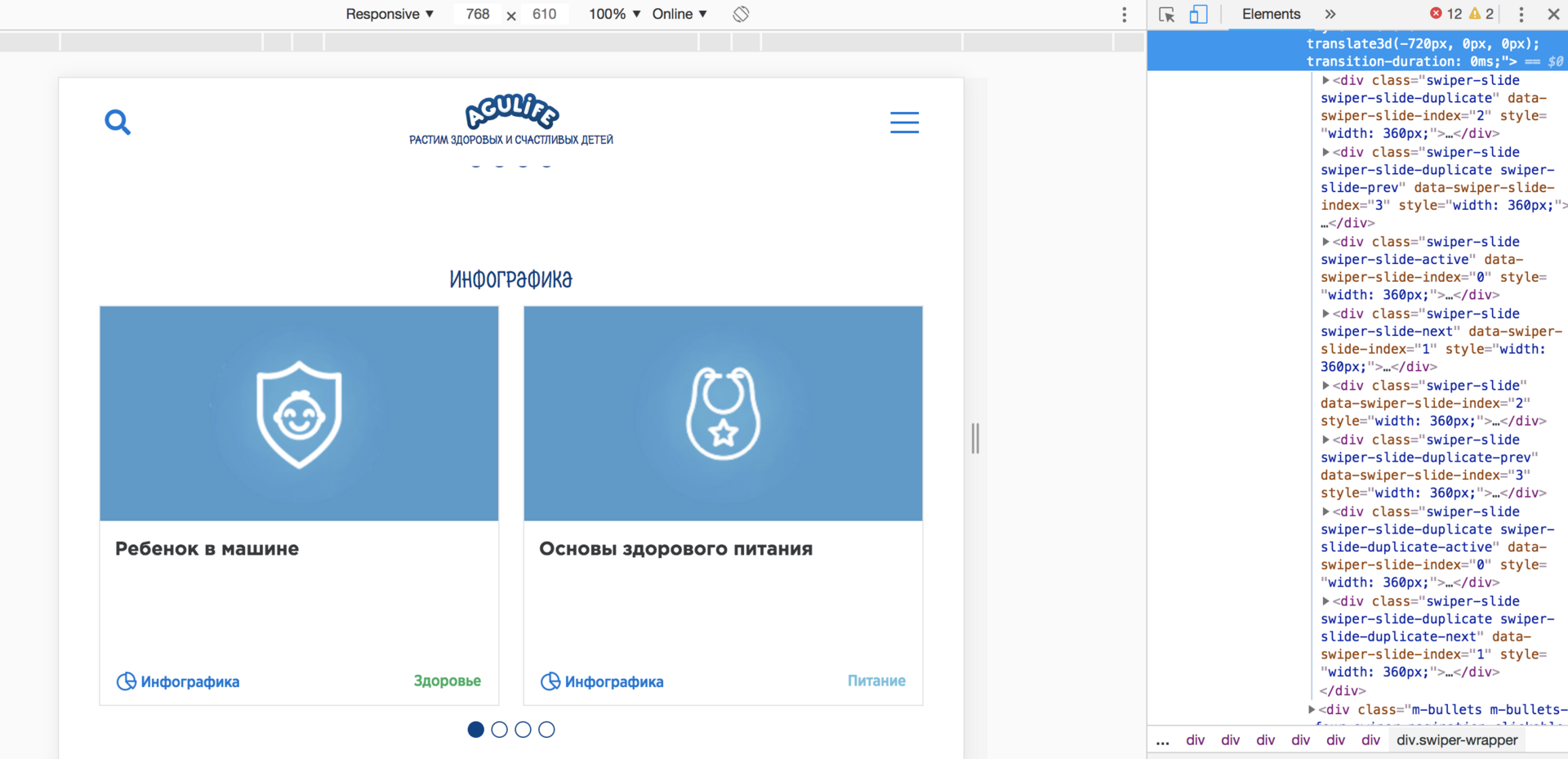Viewport: 1568px width, 759px height.
Task: Click the viewport height field 610
Action: coord(544,14)
